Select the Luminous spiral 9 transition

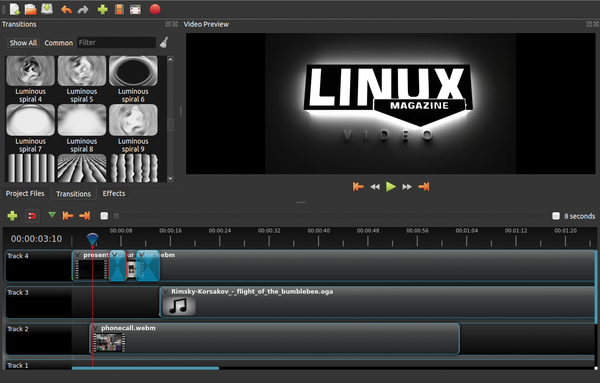coord(133,129)
